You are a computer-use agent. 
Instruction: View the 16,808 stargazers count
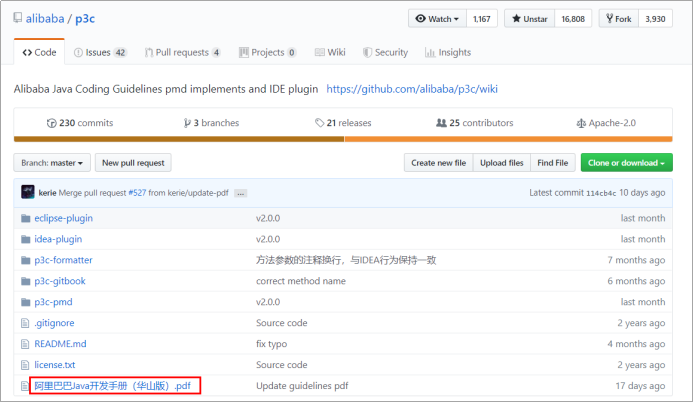[573, 19]
